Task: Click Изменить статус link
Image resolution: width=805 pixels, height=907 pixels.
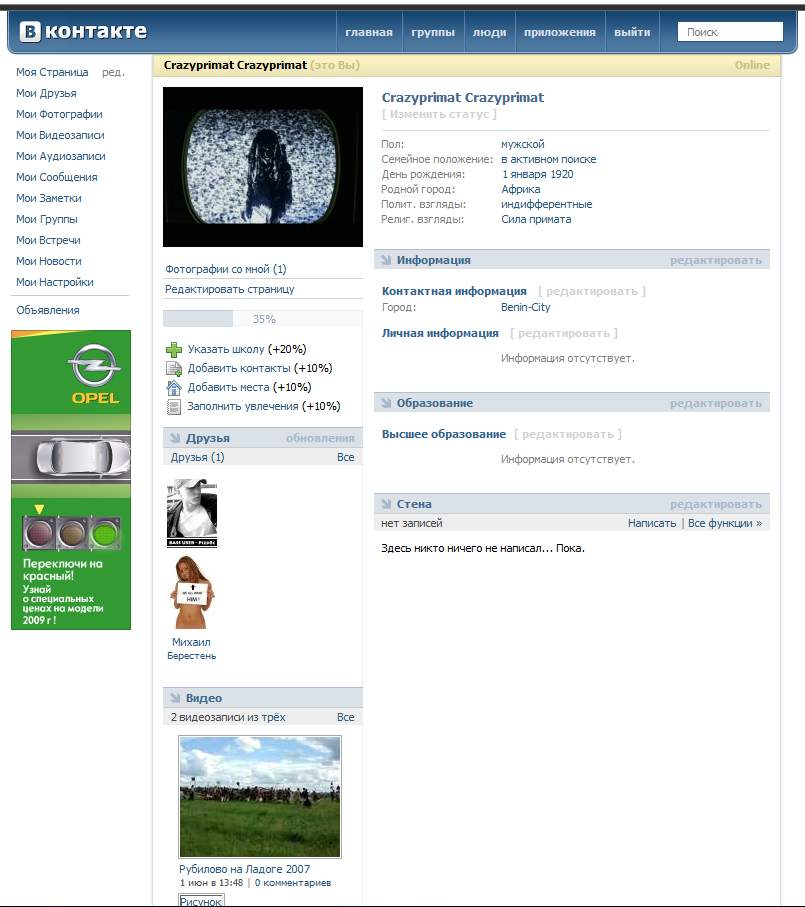Action: pos(439,115)
